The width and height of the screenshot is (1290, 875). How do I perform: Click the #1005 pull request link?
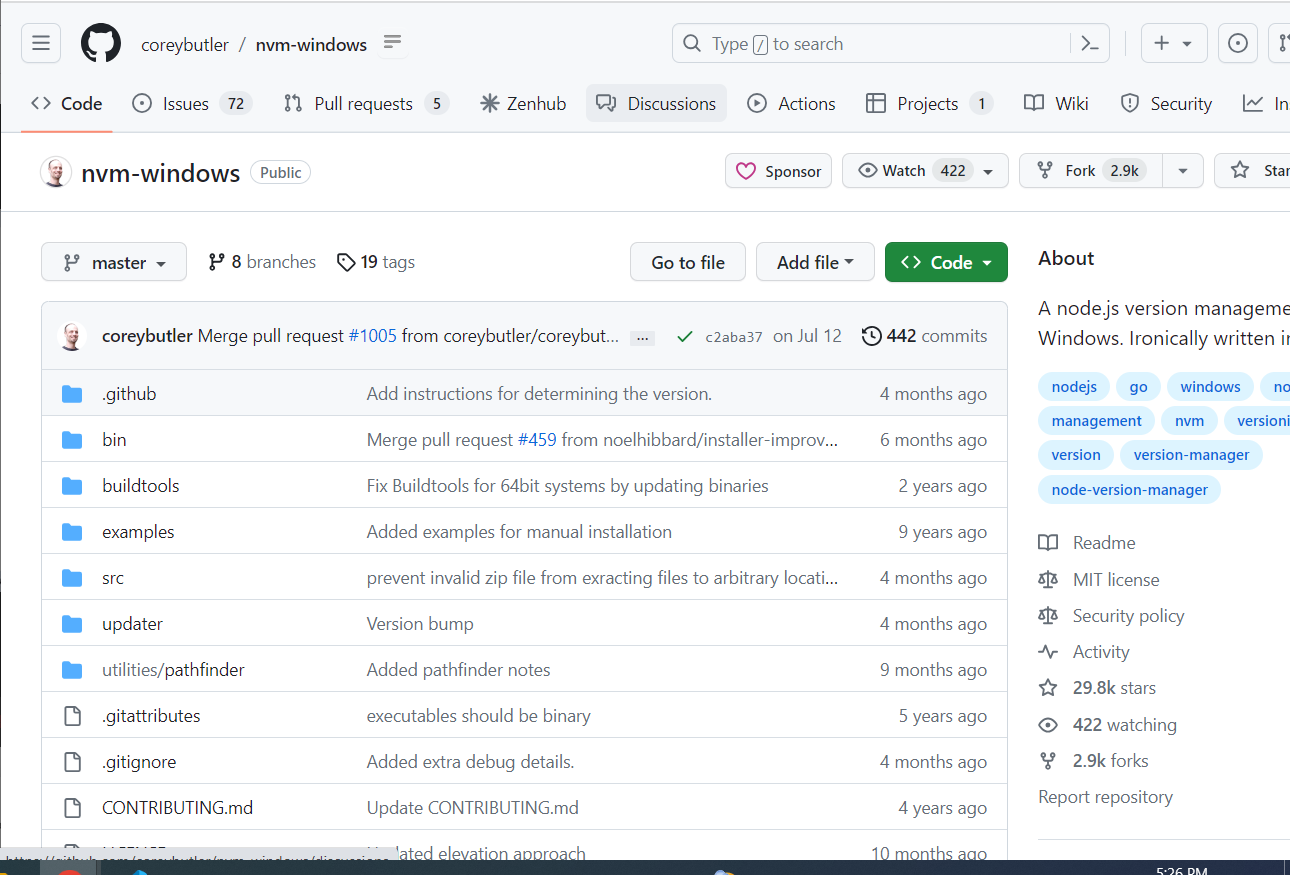click(372, 336)
